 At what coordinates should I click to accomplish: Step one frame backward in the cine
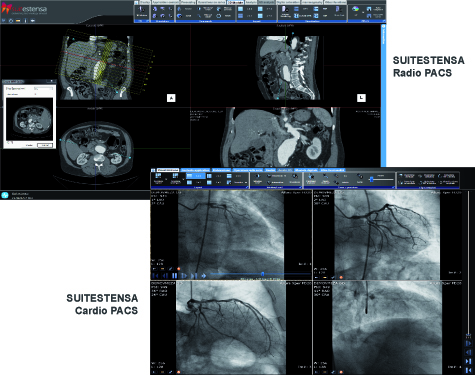pos(165,276)
